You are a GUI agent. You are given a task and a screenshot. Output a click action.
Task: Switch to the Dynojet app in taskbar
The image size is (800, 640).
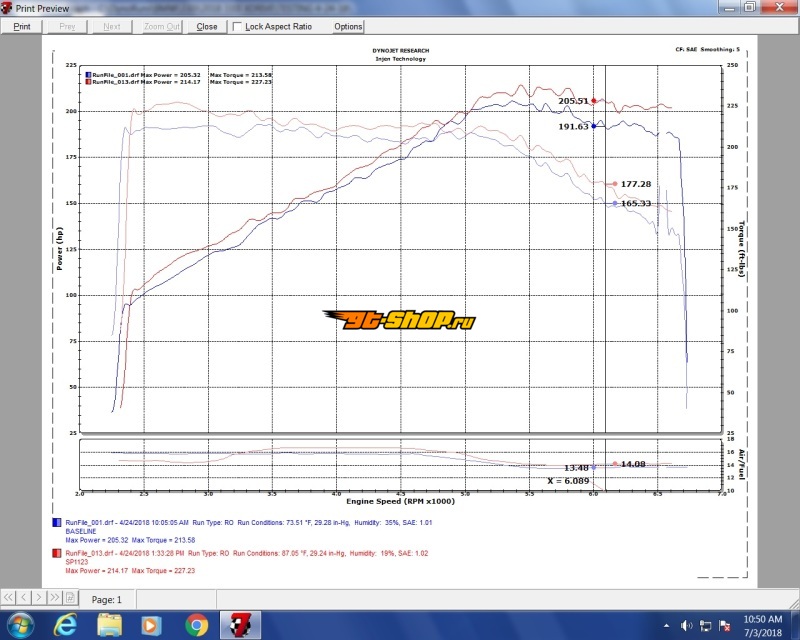(241, 626)
